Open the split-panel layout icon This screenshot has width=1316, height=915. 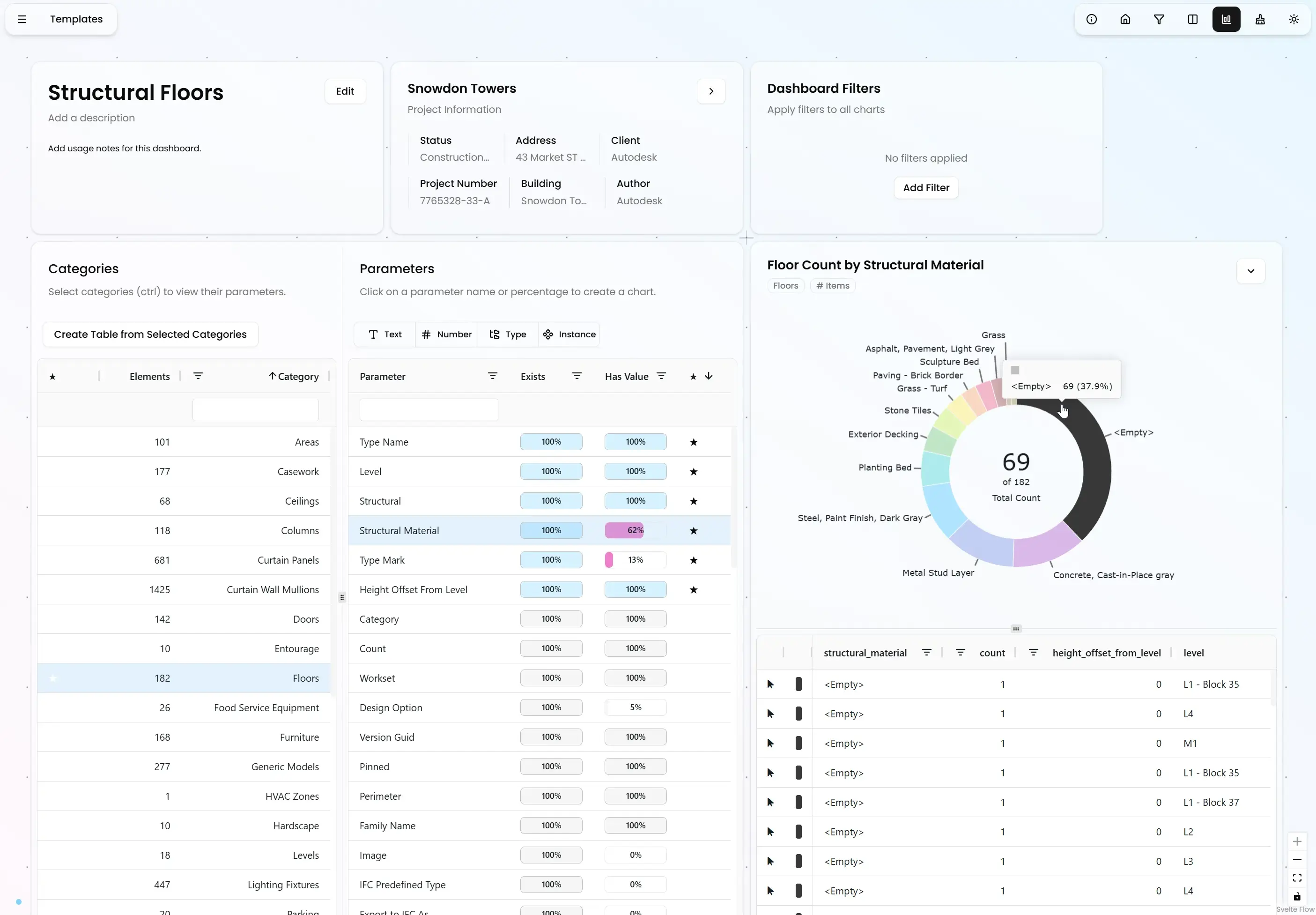pyautogui.click(x=1193, y=20)
